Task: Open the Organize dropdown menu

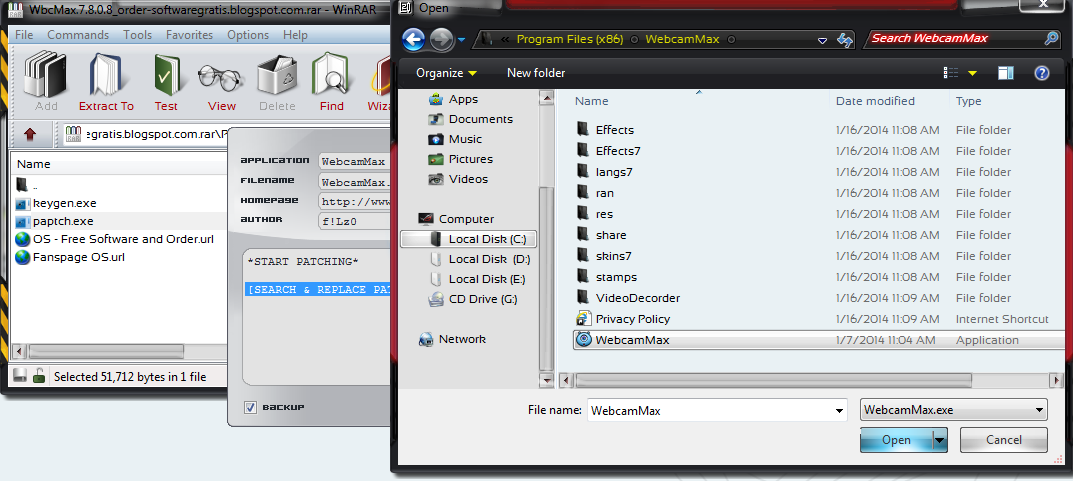Action: point(446,73)
